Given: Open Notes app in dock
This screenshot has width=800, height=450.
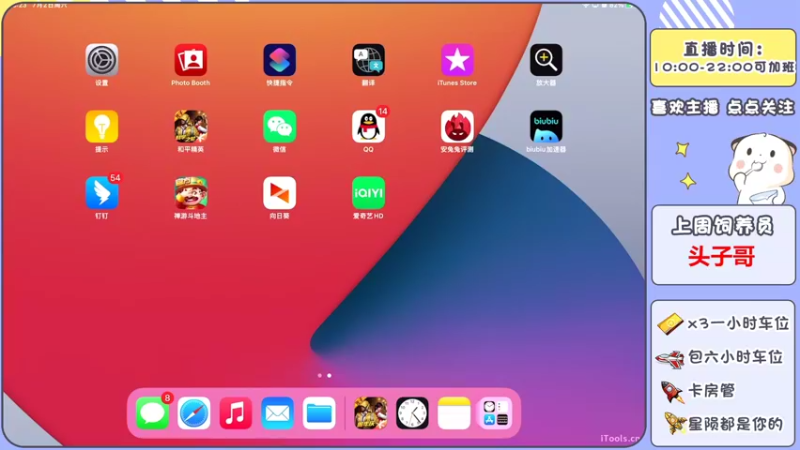Looking at the screenshot, I should click(454, 413).
